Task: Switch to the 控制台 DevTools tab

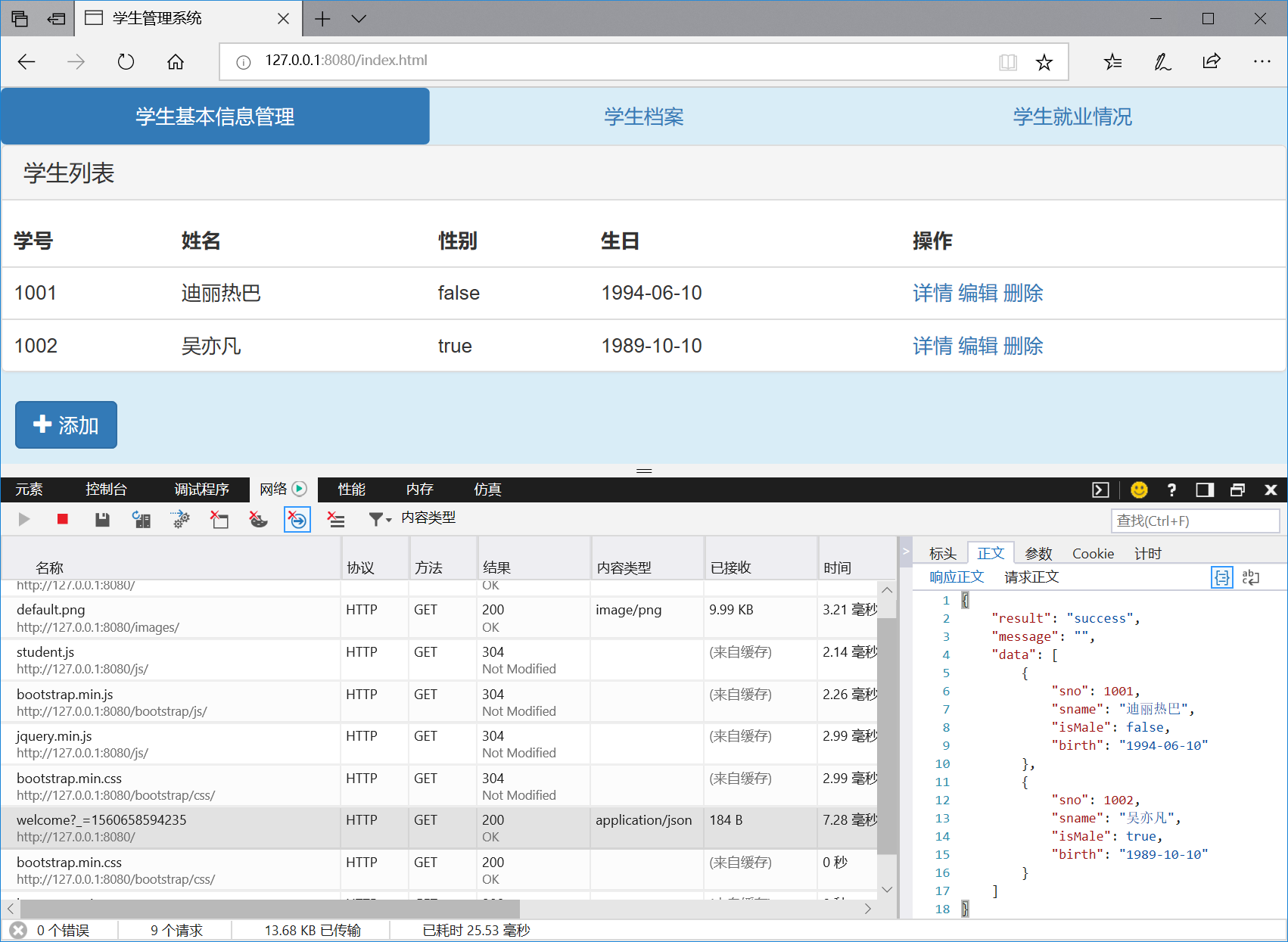Action: (x=106, y=490)
